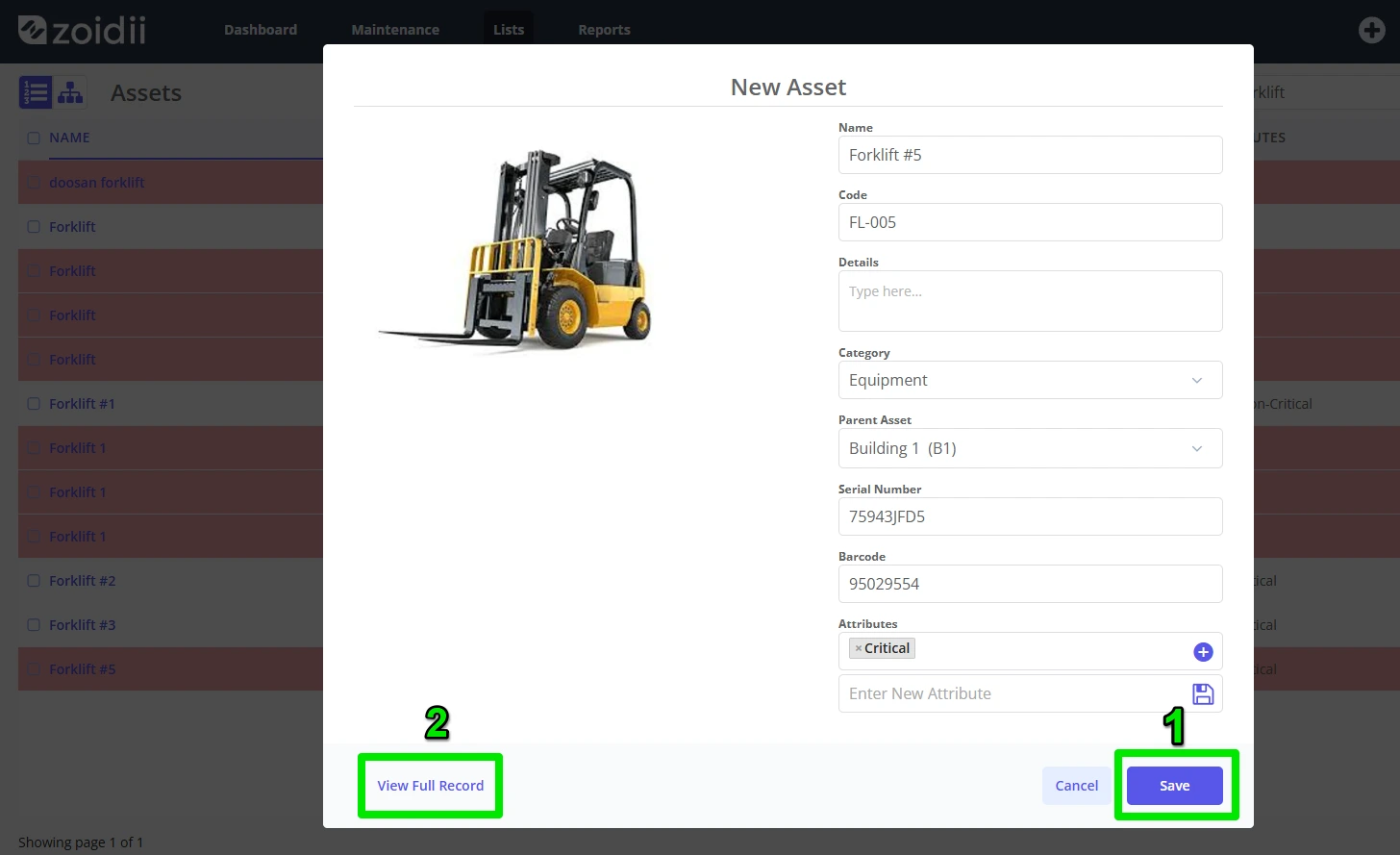Image resolution: width=1400 pixels, height=855 pixels.
Task: Open the Forklift #3 asset link
Action: [83, 625]
